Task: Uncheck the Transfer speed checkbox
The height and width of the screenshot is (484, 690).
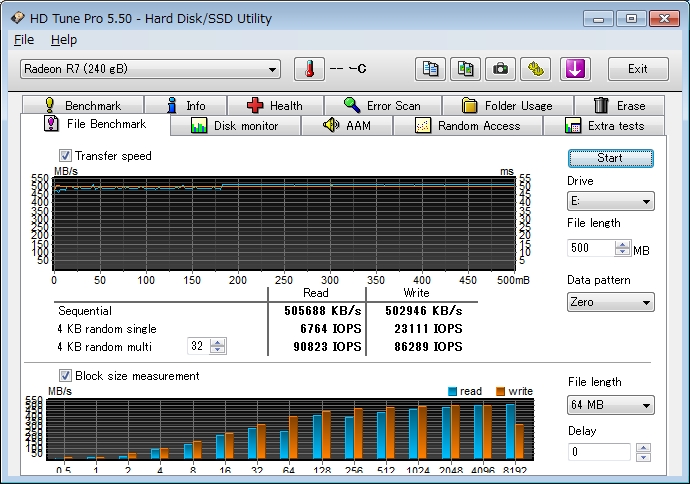Action: [66, 156]
